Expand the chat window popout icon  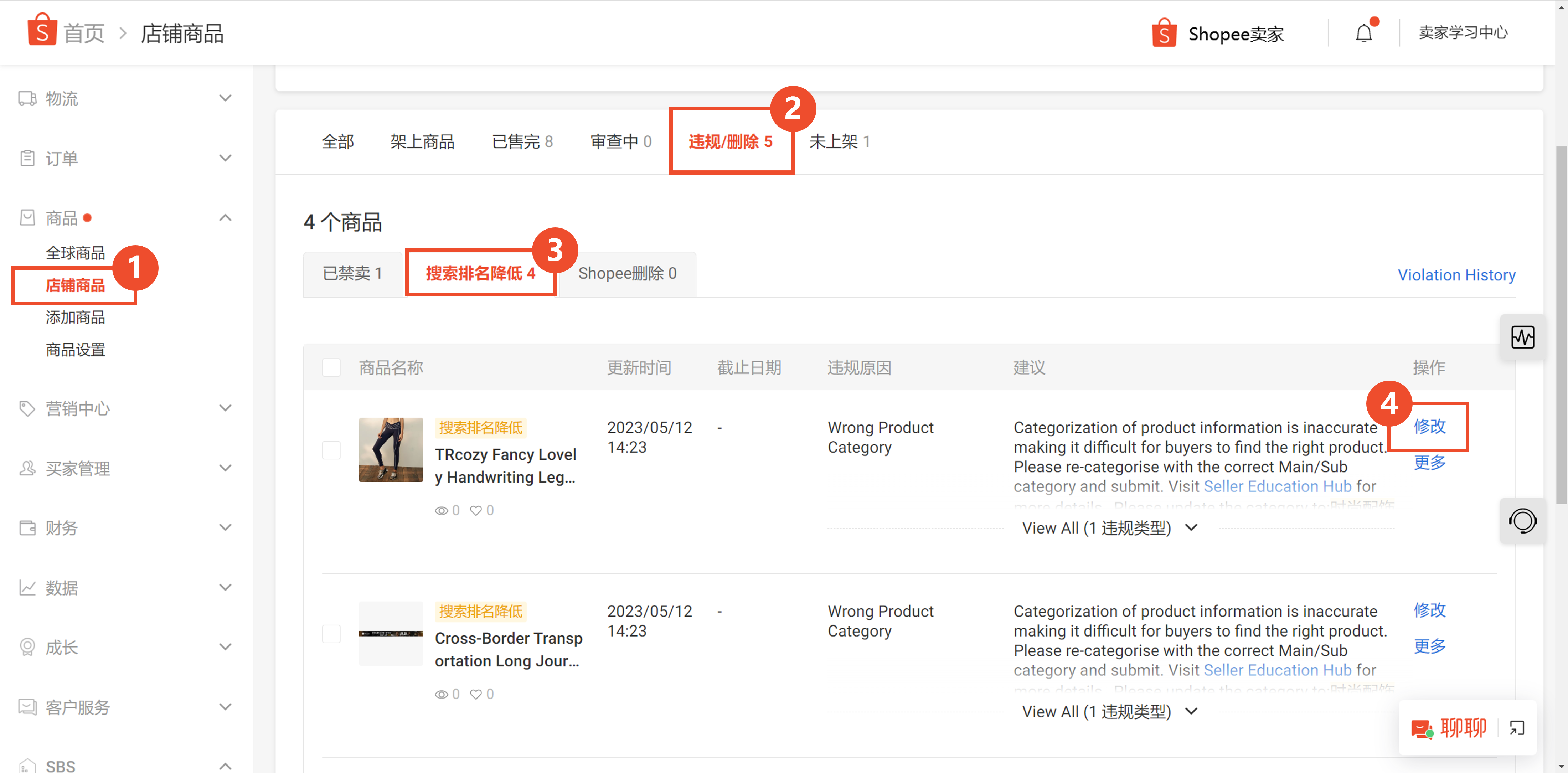coord(1517,728)
